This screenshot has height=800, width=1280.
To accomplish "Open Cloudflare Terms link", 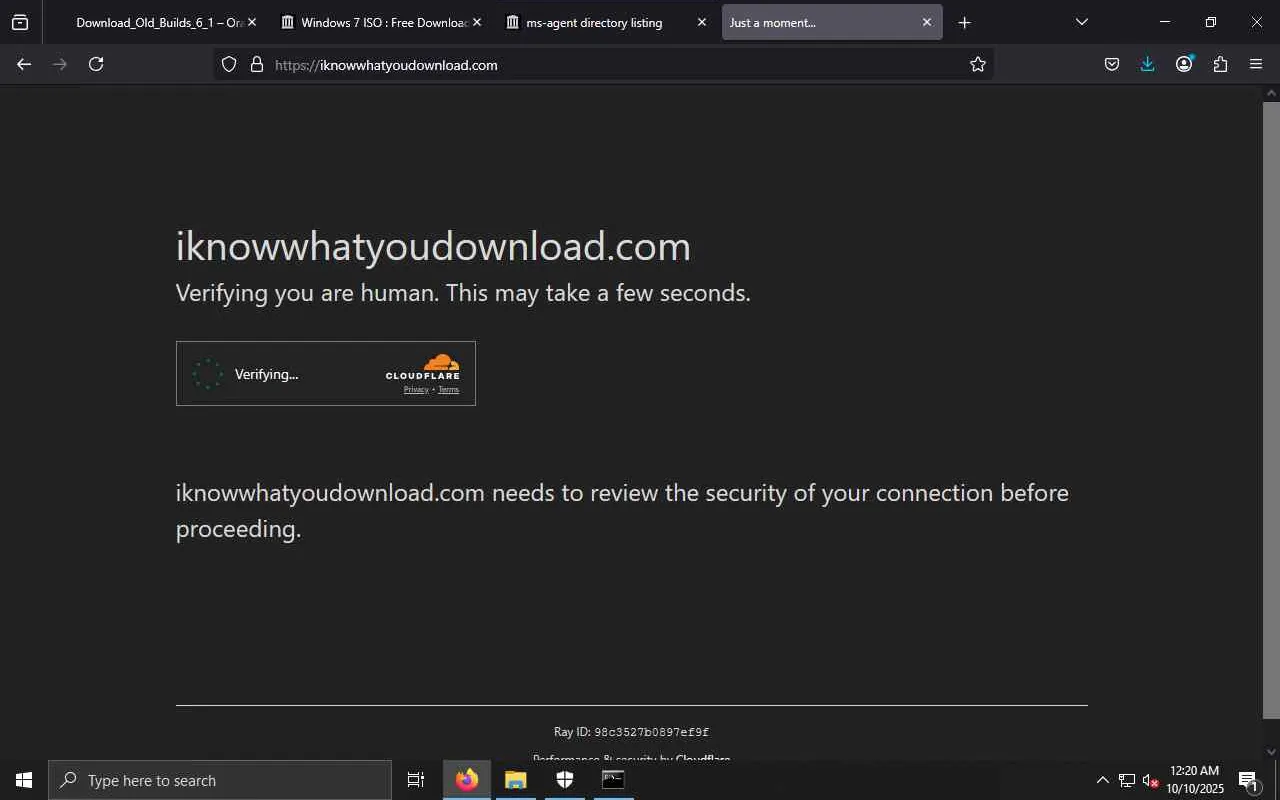I will click(x=448, y=390).
